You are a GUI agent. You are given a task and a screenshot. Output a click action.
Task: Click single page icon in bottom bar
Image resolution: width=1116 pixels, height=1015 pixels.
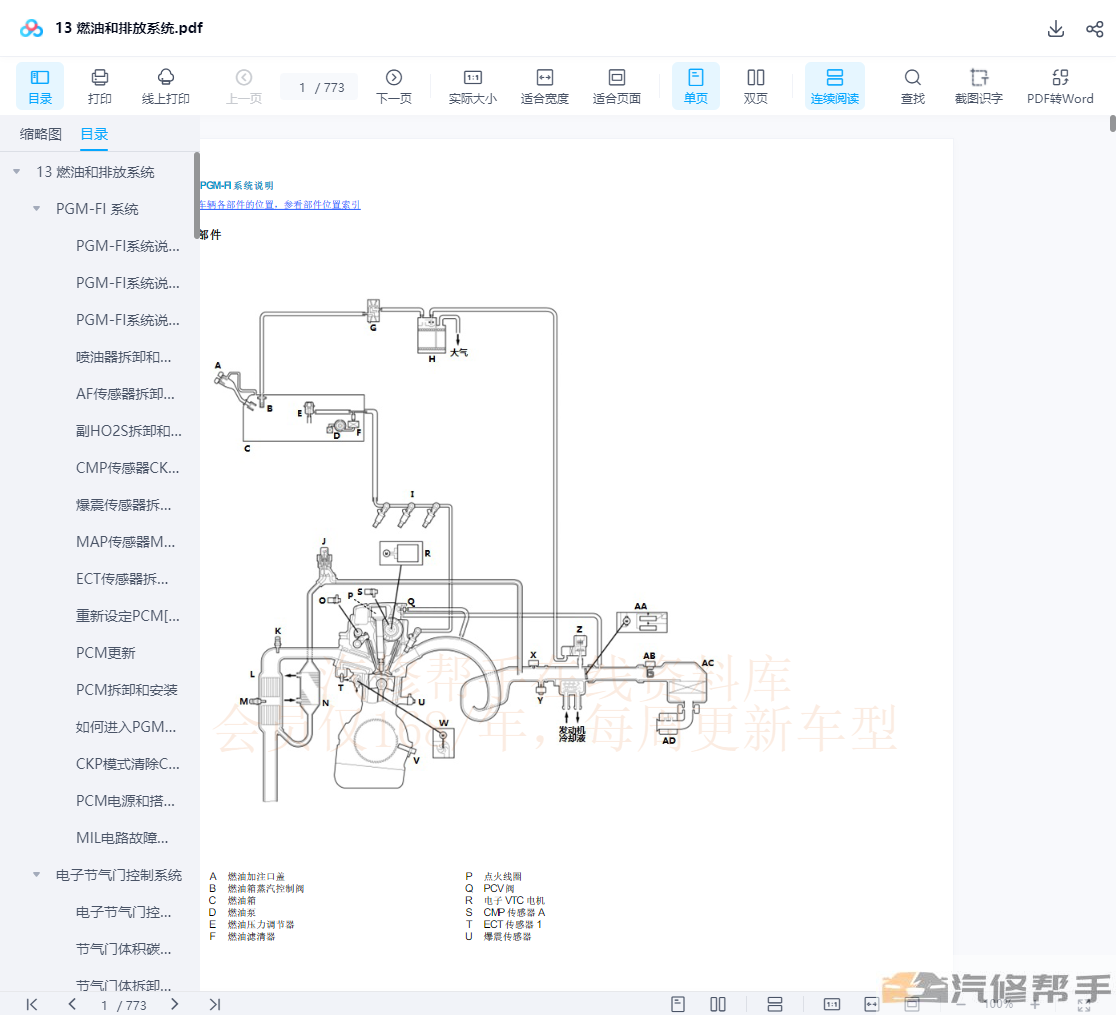tap(678, 1004)
